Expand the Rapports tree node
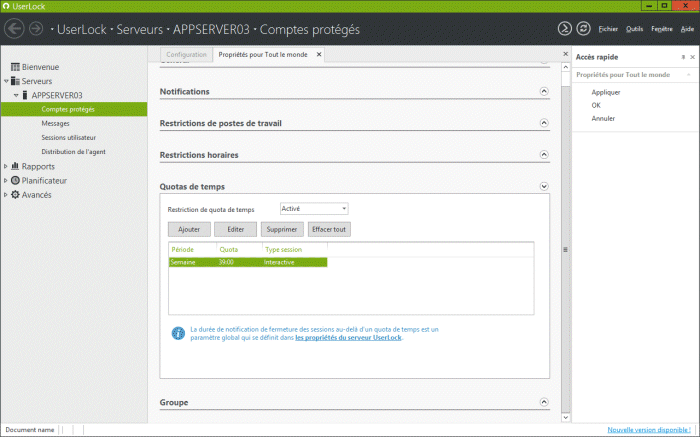 (6, 166)
